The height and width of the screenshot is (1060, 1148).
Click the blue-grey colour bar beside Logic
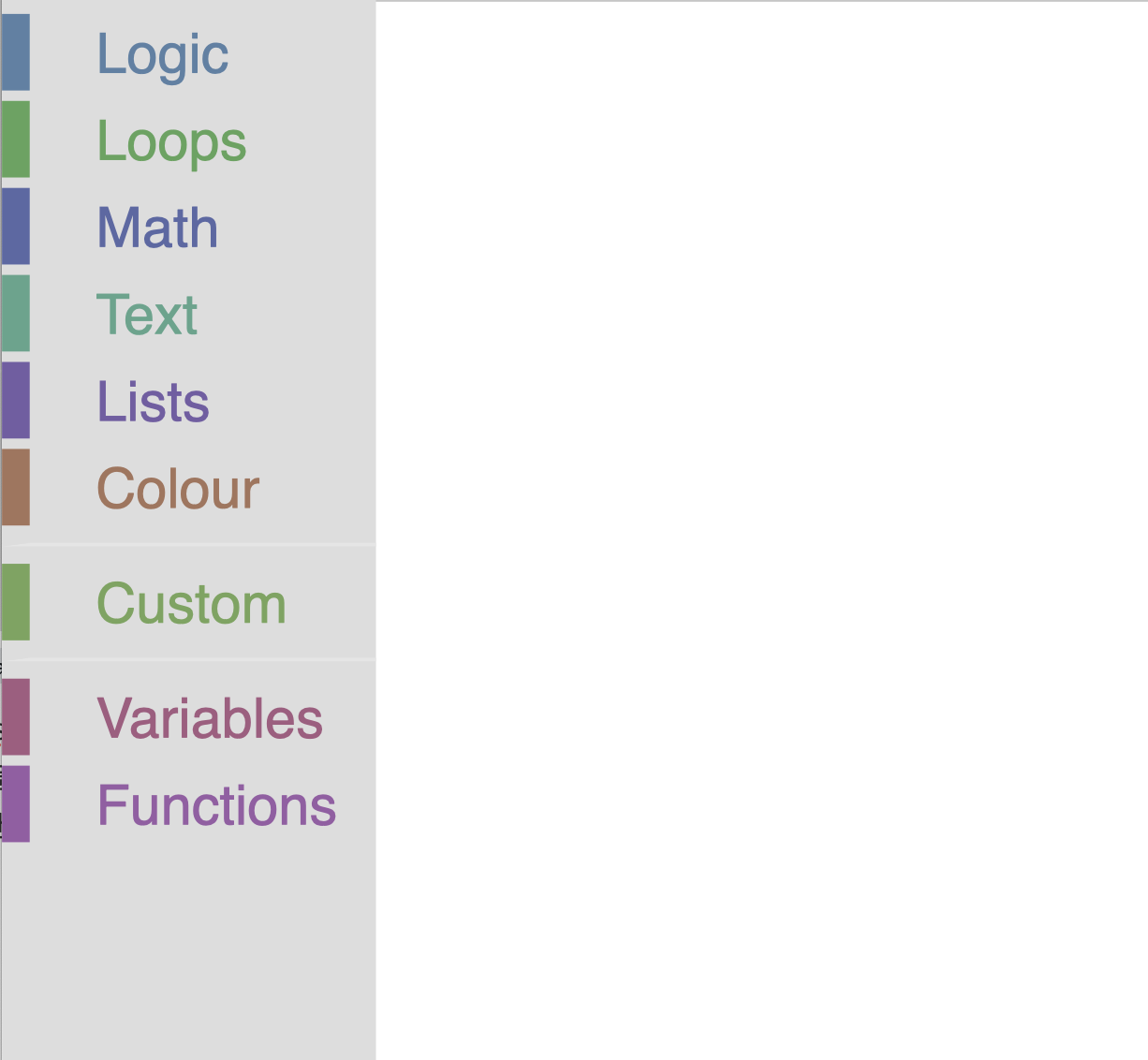tap(16, 52)
